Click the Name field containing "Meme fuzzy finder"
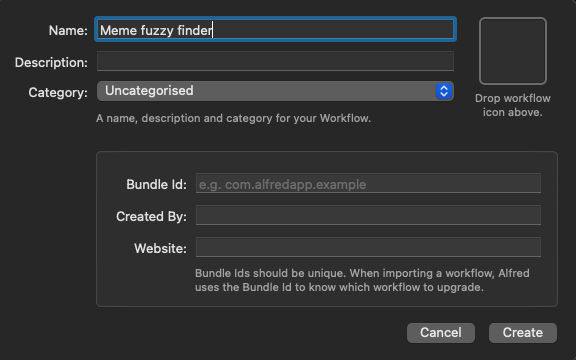Image resolution: width=576 pixels, height=360 pixels. [x=275, y=29]
